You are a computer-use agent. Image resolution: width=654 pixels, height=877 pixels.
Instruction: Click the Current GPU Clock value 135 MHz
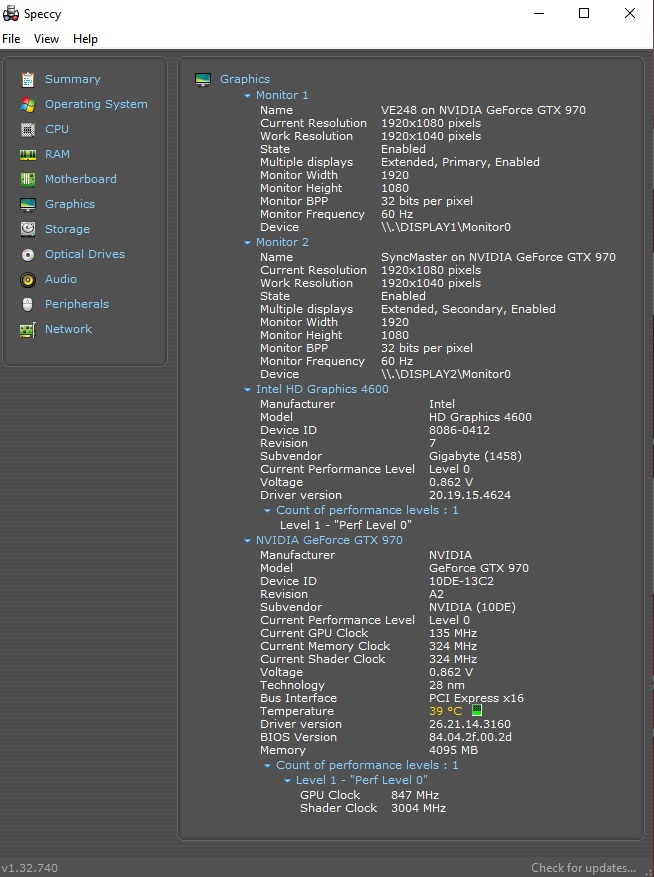453,633
